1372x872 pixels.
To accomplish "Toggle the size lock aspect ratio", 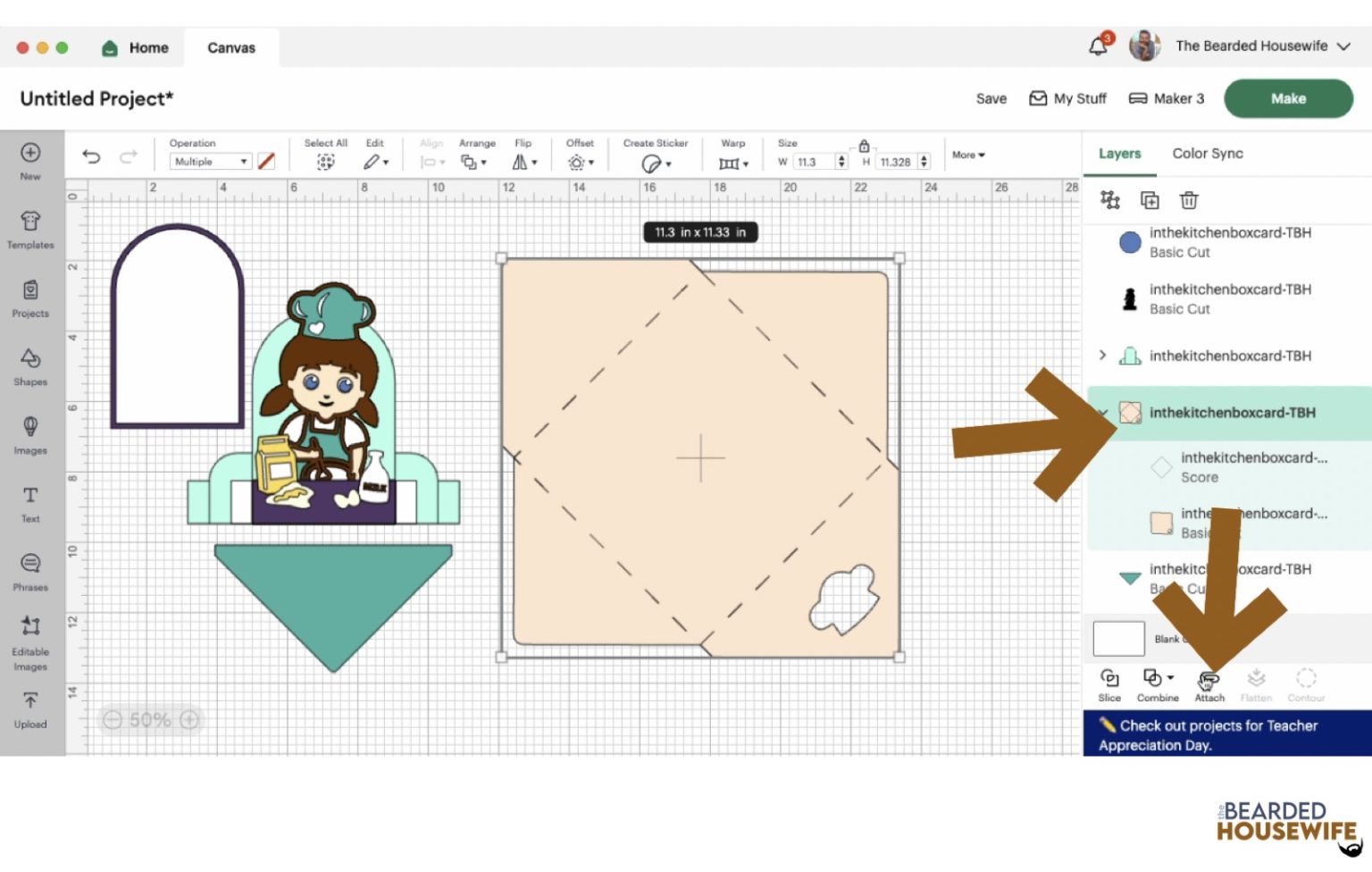I will click(864, 147).
